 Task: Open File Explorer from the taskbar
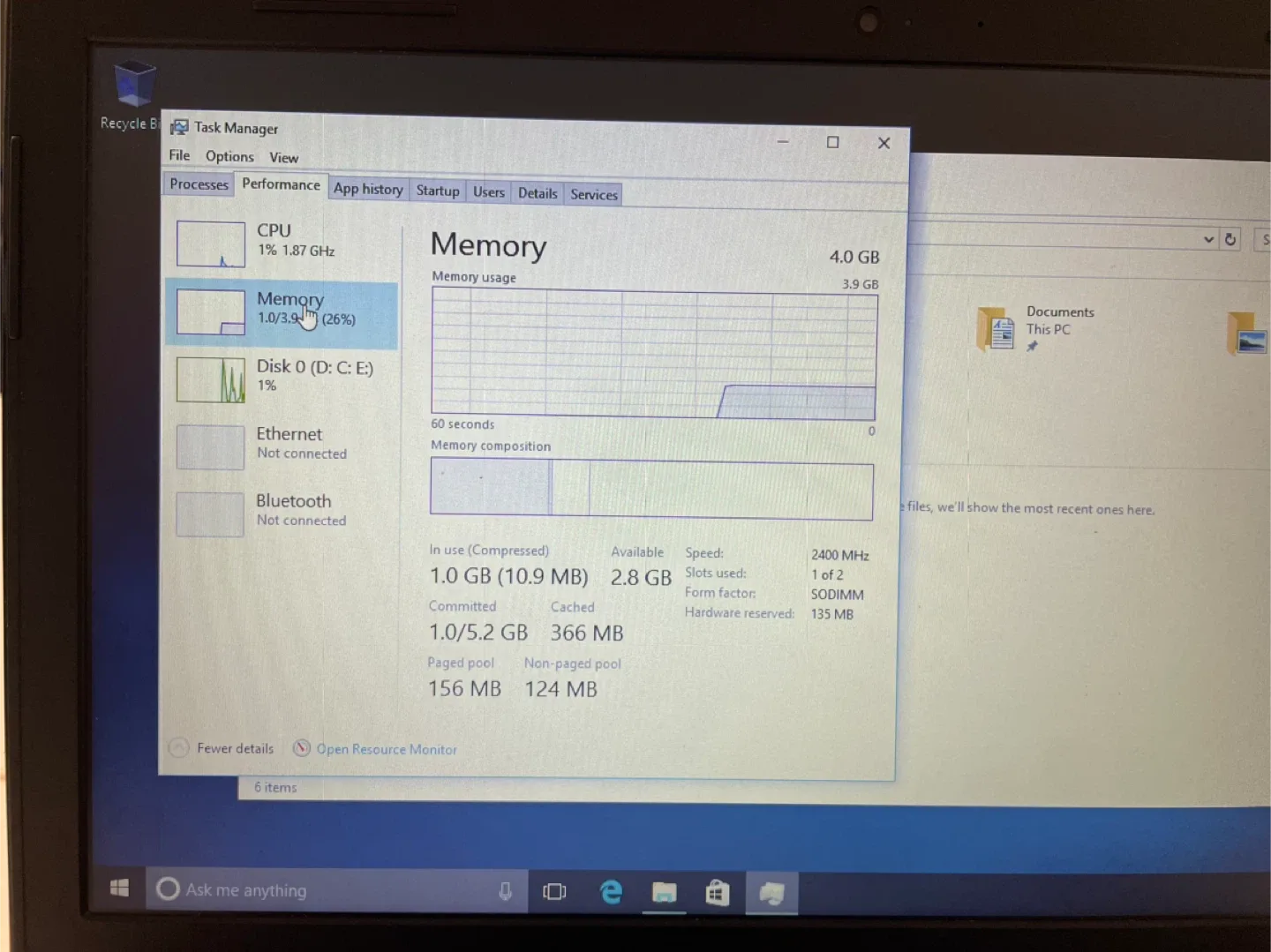coord(664,892)
